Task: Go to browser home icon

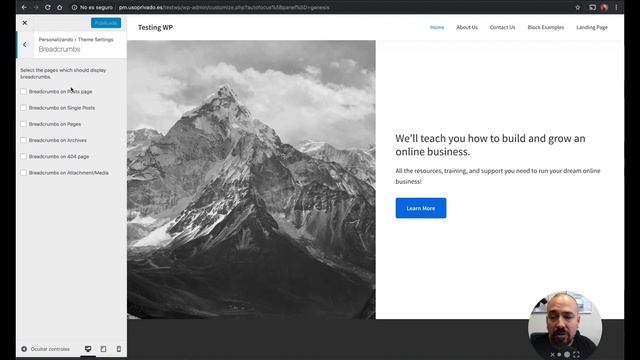Action: [60, 7]
